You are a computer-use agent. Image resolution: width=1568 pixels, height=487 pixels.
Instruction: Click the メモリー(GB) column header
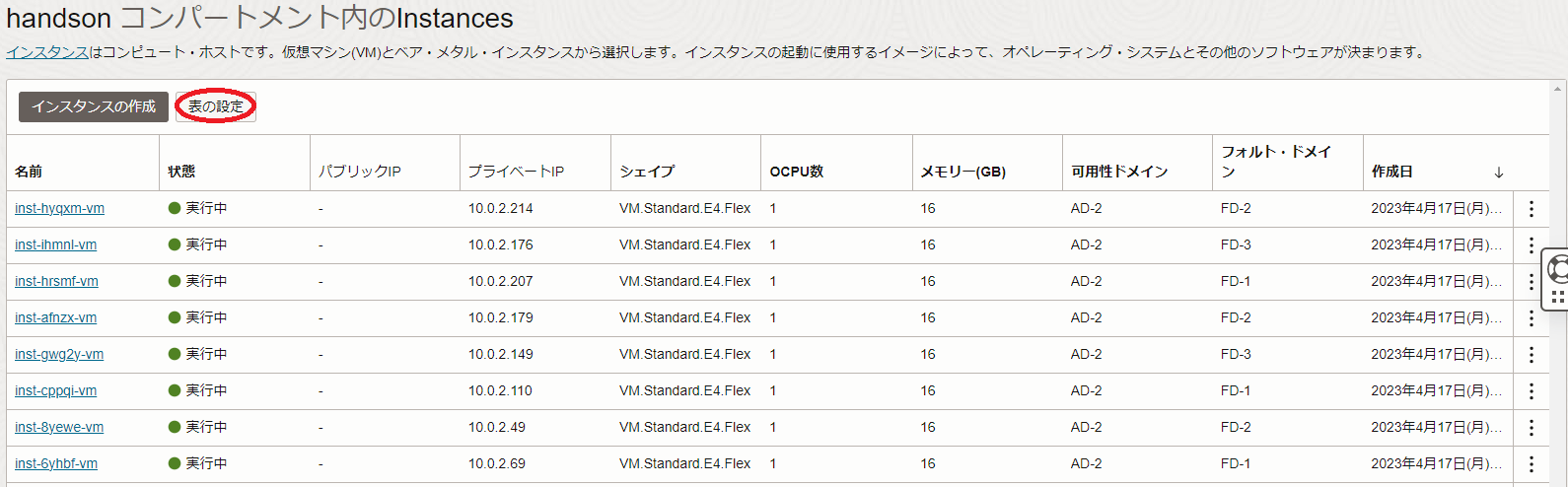tap(962, 172)
